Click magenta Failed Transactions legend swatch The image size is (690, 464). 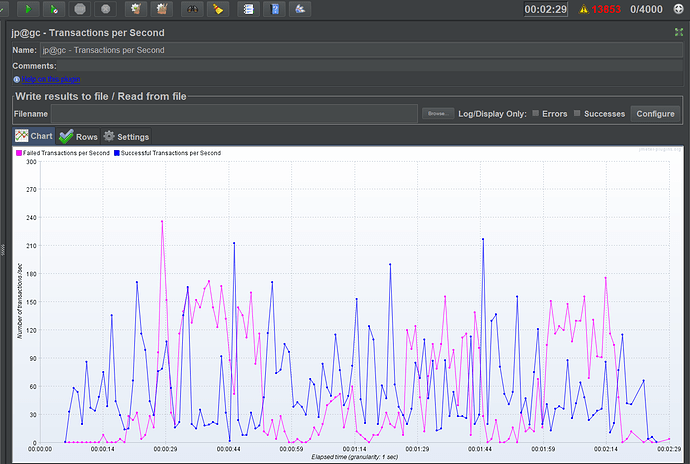coord(19,153)
